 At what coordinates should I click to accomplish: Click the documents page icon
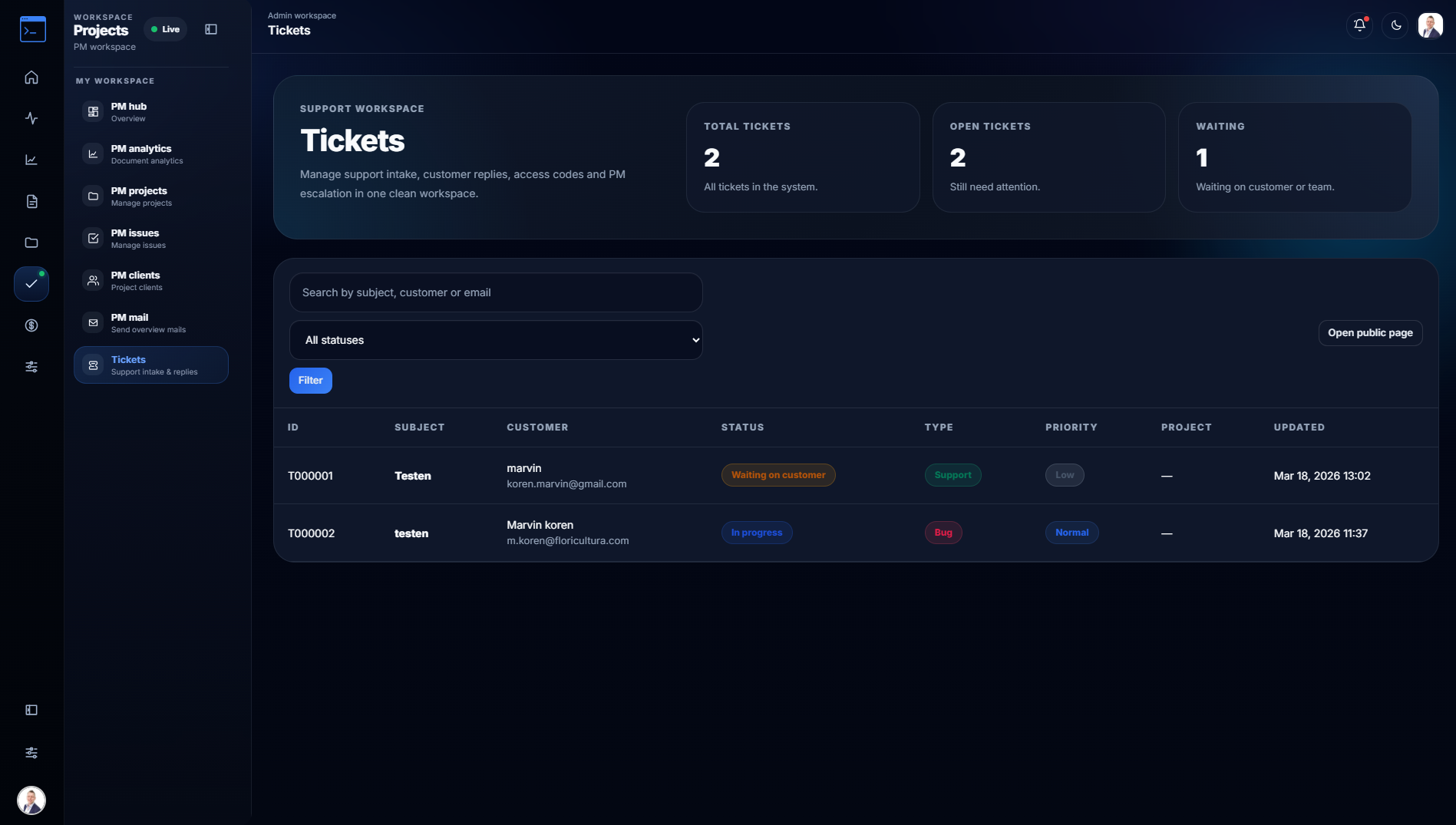point(31,201)
